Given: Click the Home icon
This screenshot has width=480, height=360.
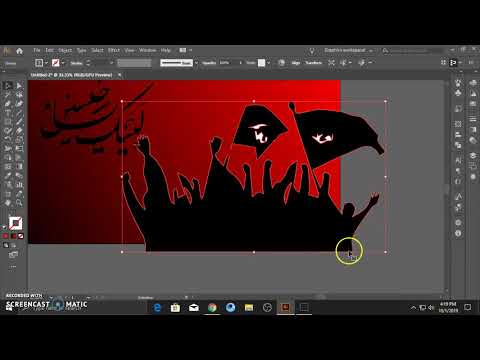Looking at the screenshot, I should pos(19,51).
